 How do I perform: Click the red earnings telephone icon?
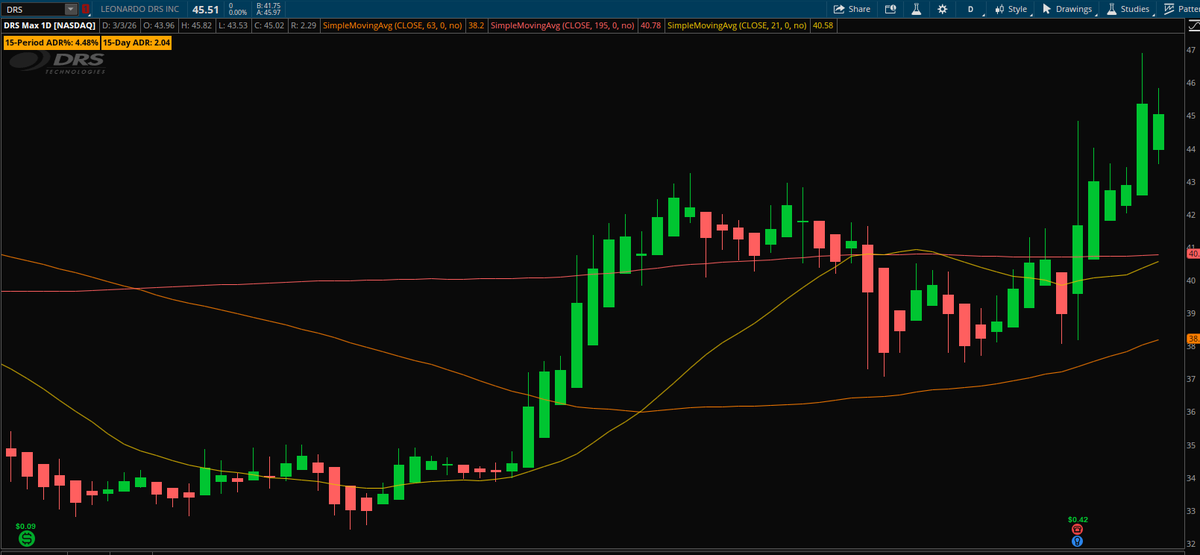click(x=1077, y=530)
